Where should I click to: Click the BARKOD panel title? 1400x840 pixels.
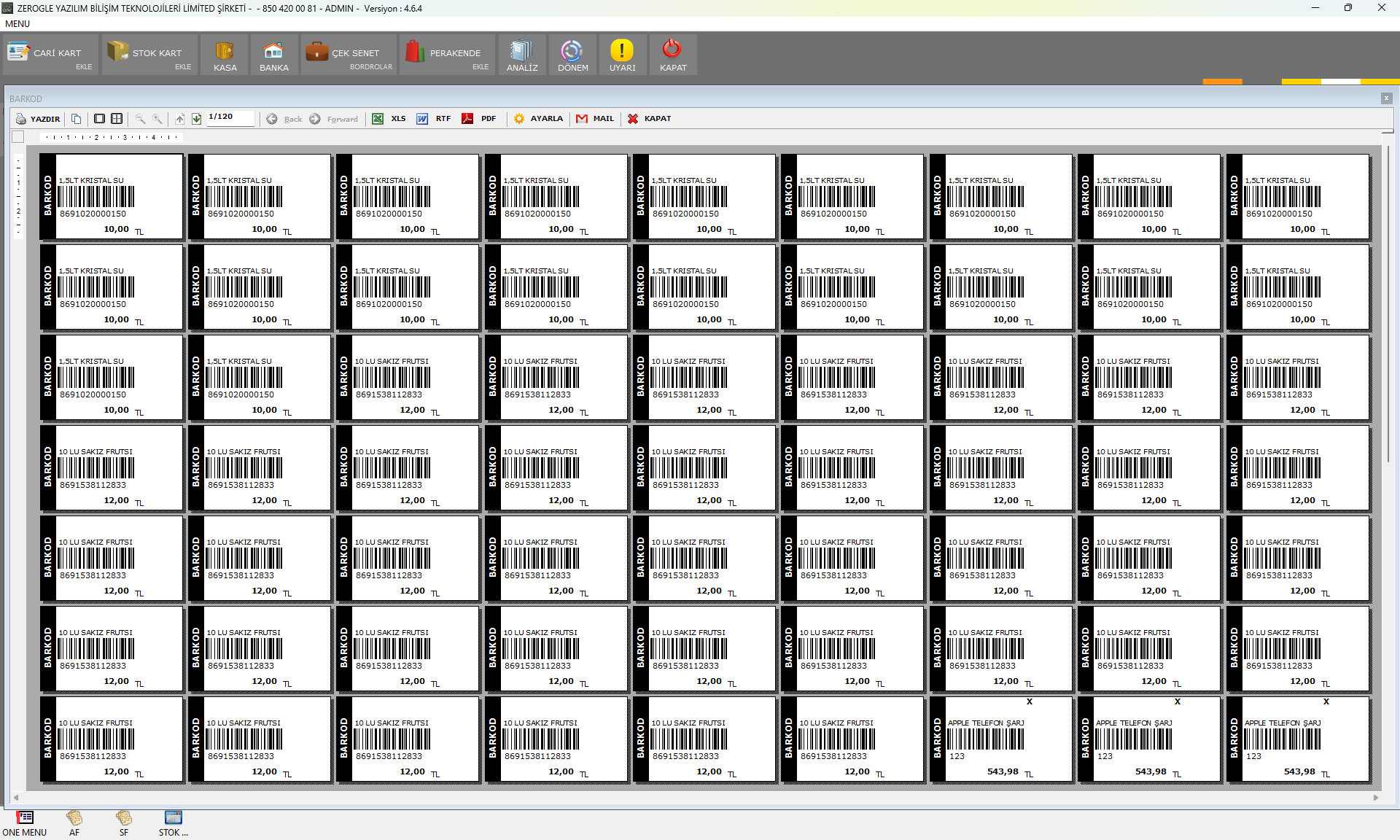[26, 99]
